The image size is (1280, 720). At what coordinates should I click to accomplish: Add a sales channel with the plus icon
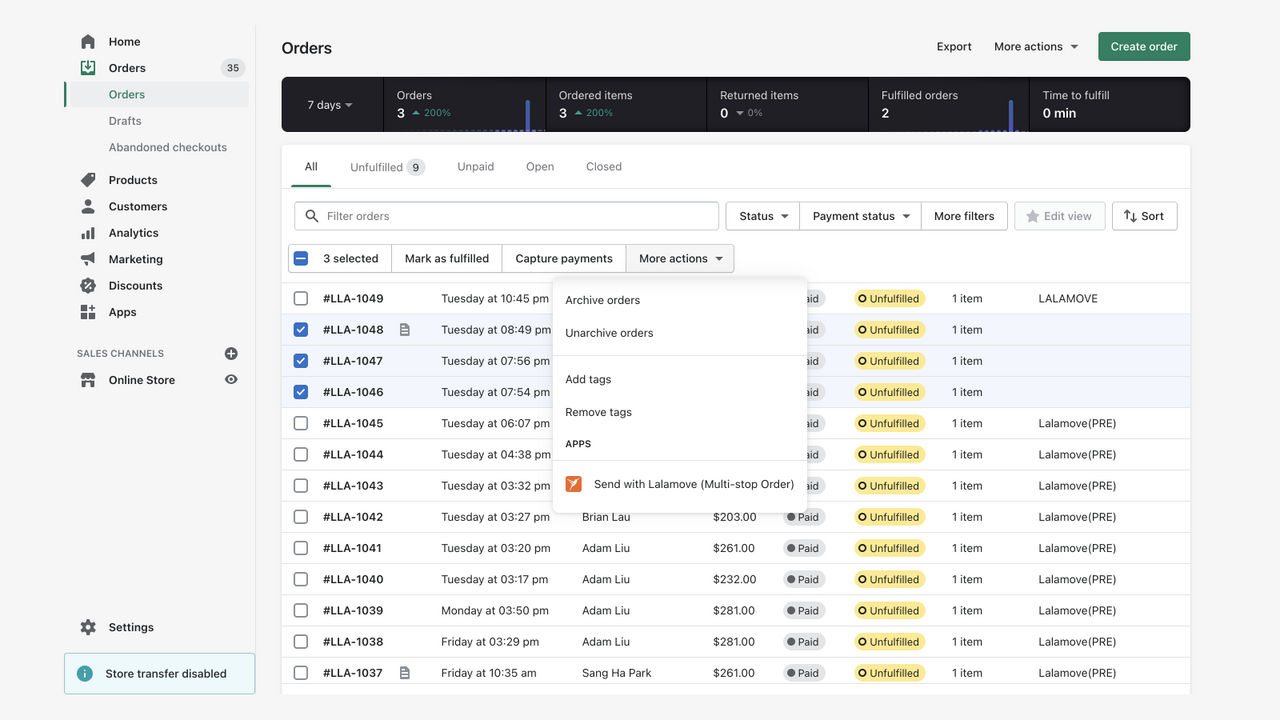click(x=231, y=353)
